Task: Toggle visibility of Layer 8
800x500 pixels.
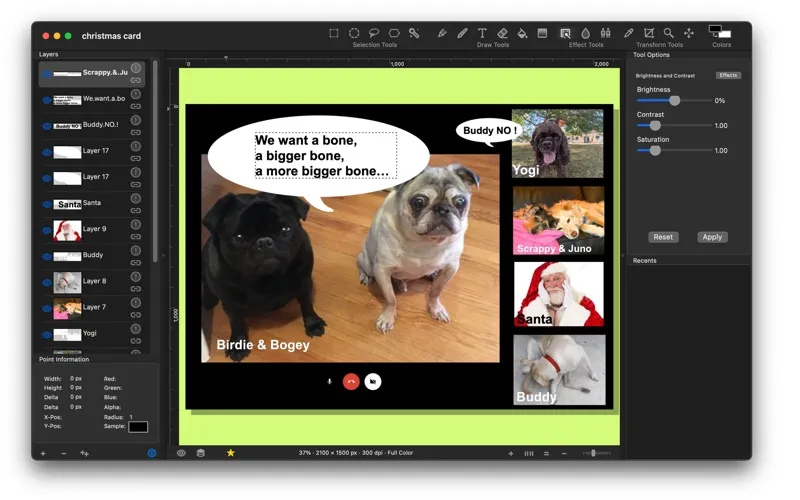Action: (x=46, y=282)
